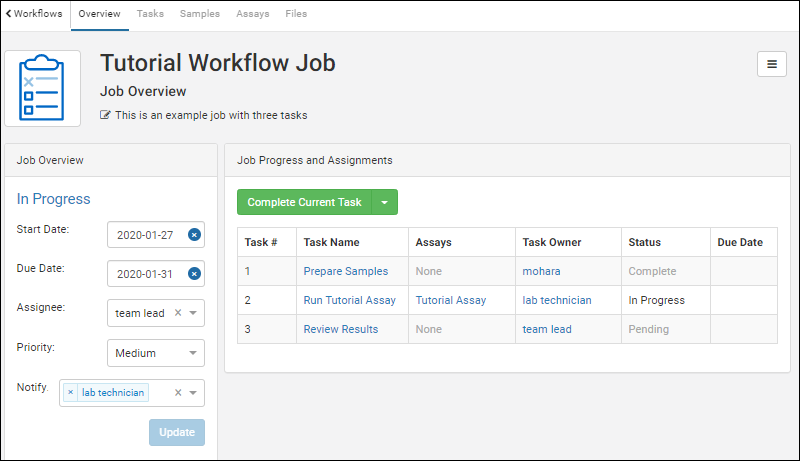Image resolution: width=800 pixels, height=461 pixels.
Task: Open the Samples tab
Action: 200,14
